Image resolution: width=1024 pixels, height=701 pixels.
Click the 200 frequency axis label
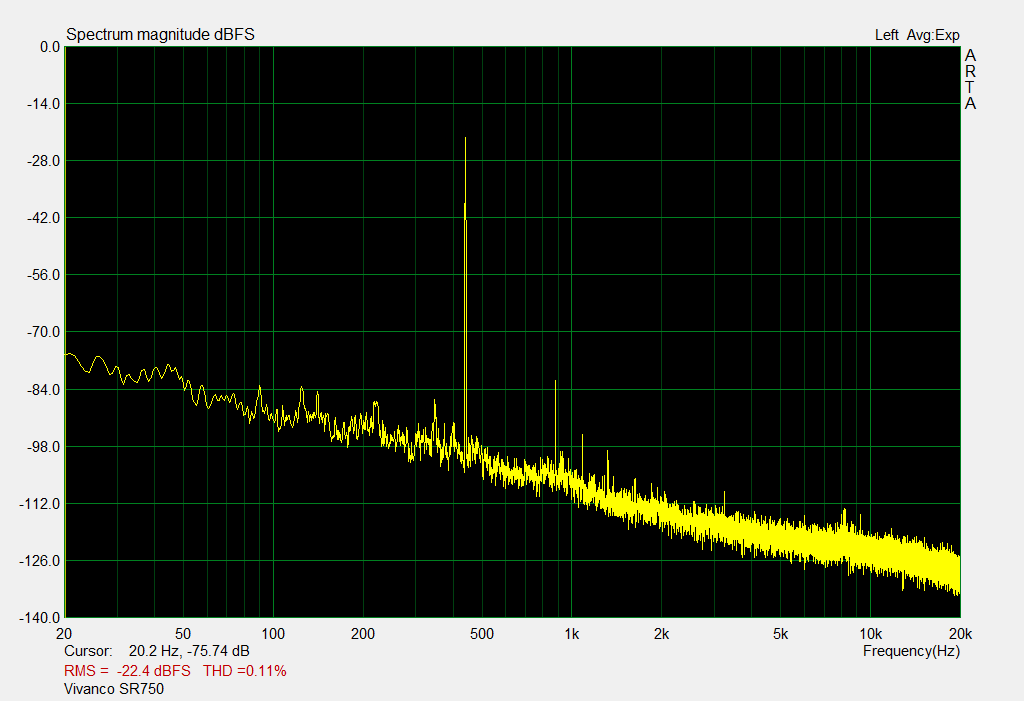[x=363, y=634]
